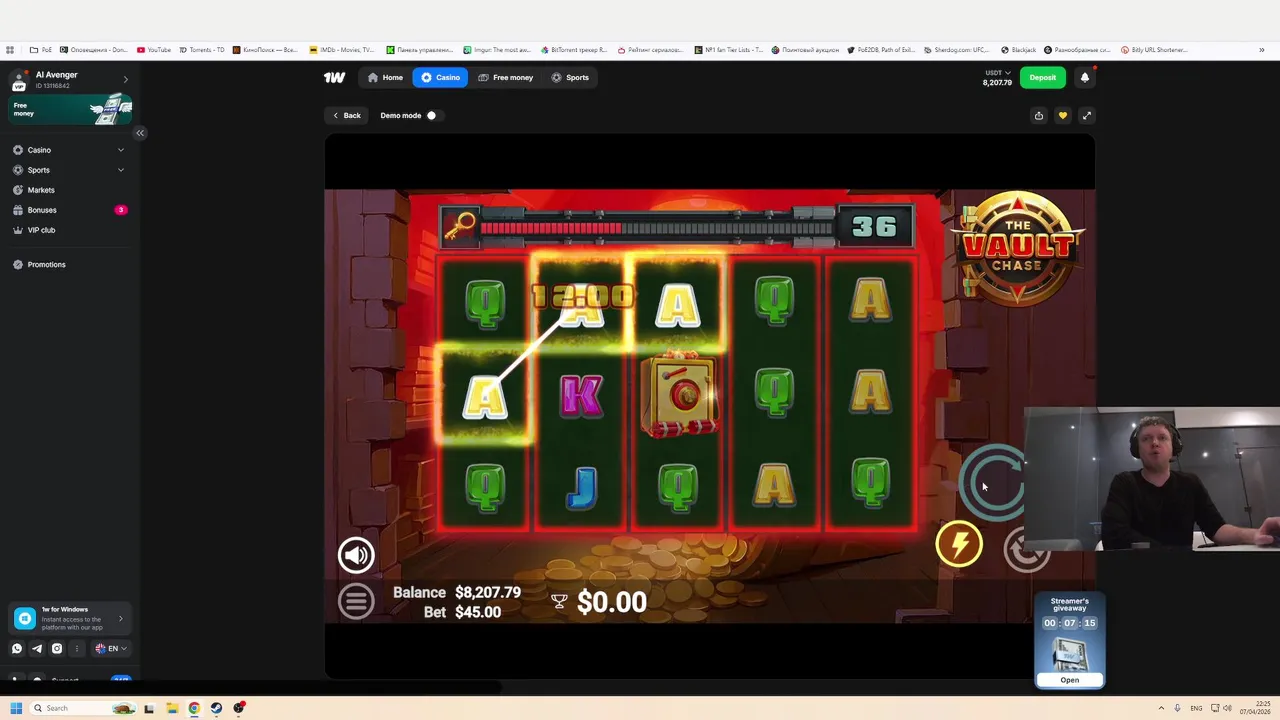
Task: Expand the Sports sidebar chevron
Action: pos(121,170)
